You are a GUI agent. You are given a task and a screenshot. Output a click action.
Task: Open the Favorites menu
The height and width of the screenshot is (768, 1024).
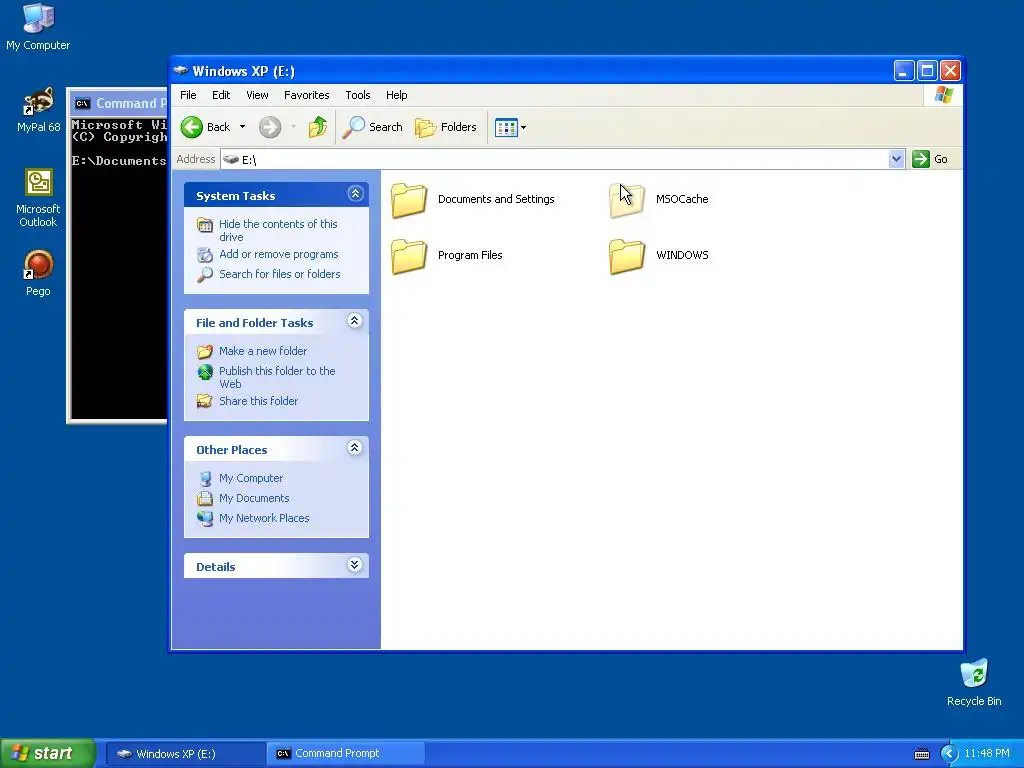click(306, 95)
